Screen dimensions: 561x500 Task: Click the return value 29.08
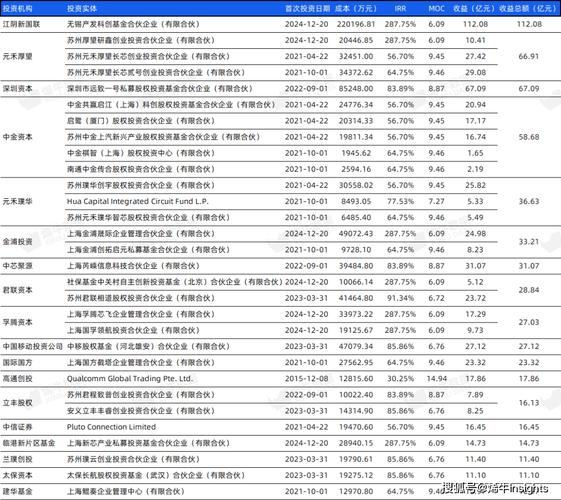(x=475, y=73)
